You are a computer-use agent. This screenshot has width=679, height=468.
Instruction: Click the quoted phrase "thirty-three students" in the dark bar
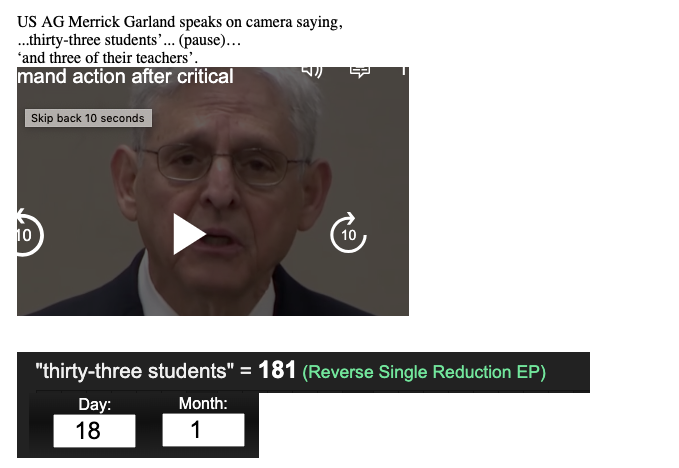tap(134, 371)
